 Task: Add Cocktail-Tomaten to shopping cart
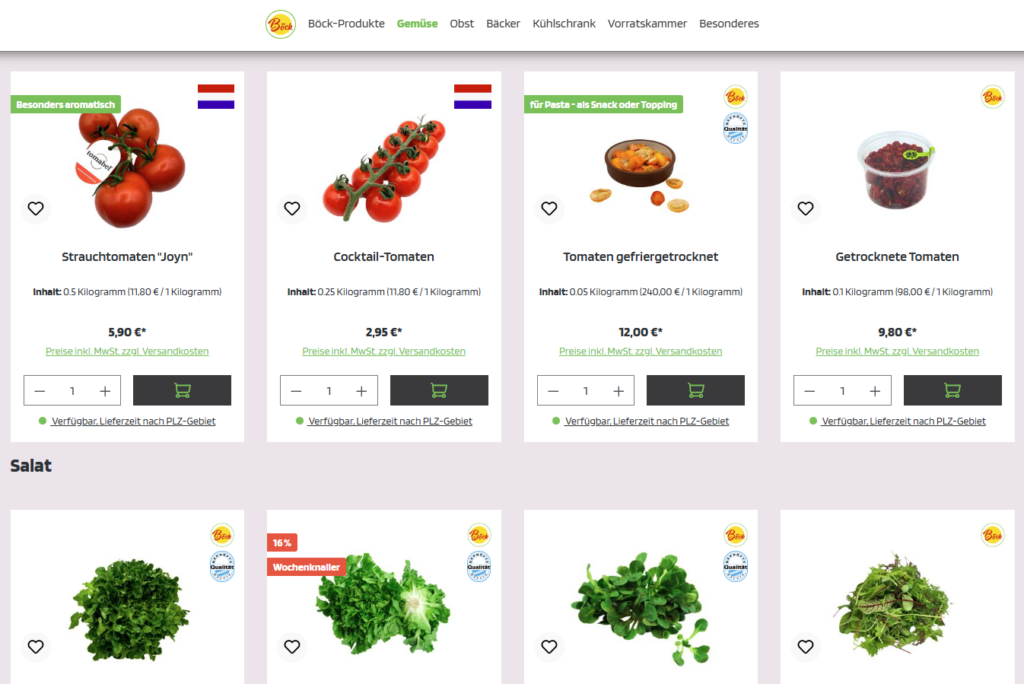pos(439,391)
